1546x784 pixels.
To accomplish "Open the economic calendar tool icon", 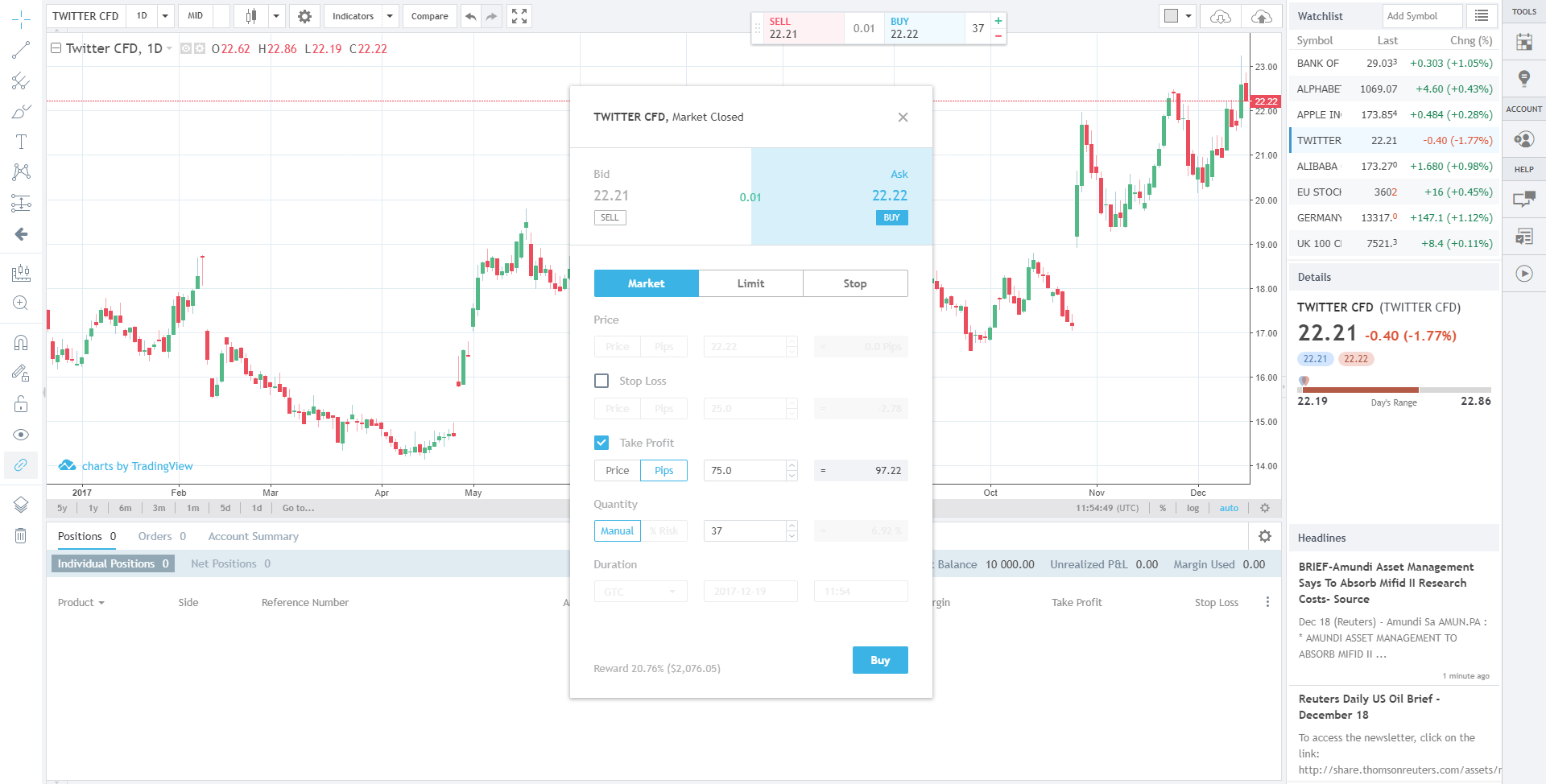I will pyautogui.click(x=1524, y=42).
